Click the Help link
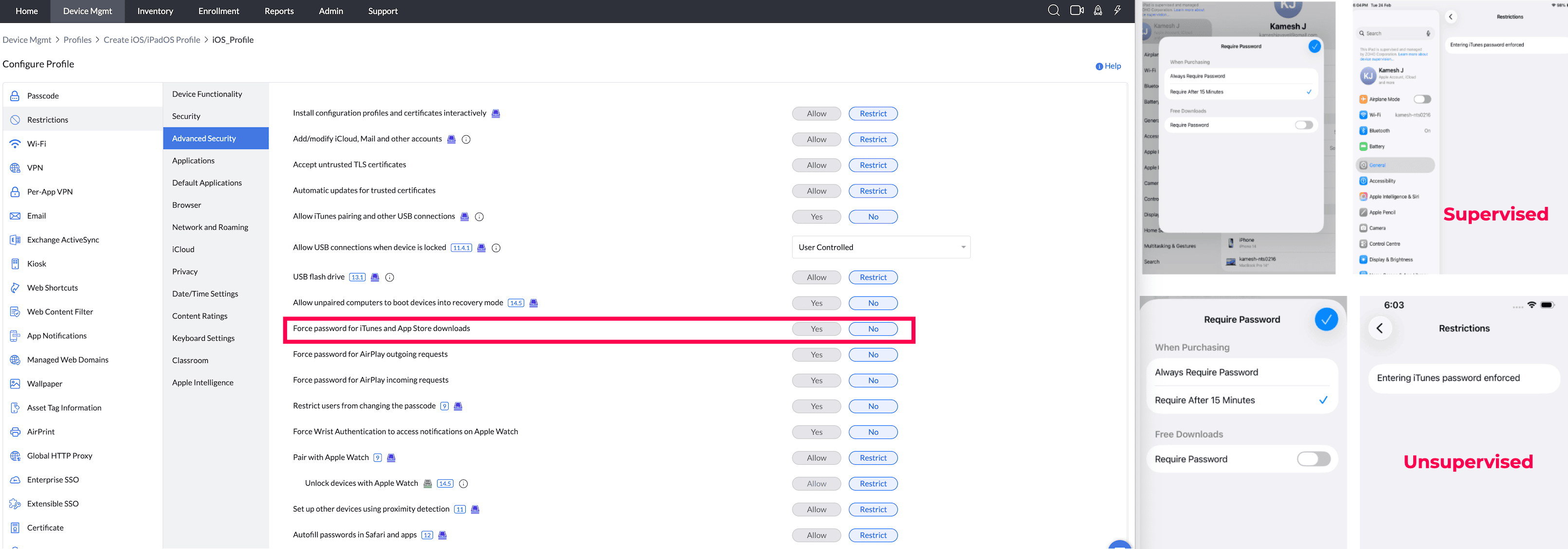Image resolution: width=1568 pixels, height=549 pixels. click(1108, 66)
